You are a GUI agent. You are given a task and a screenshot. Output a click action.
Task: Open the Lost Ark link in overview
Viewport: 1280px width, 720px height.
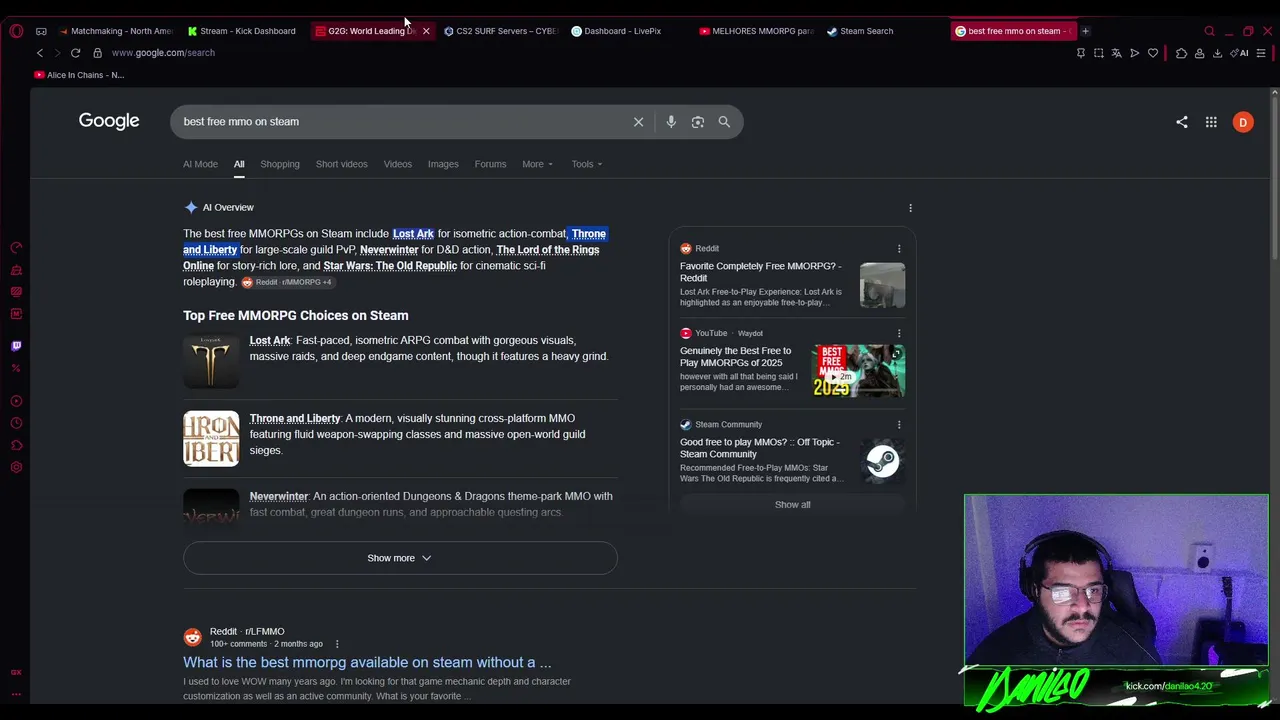[413, 234]
